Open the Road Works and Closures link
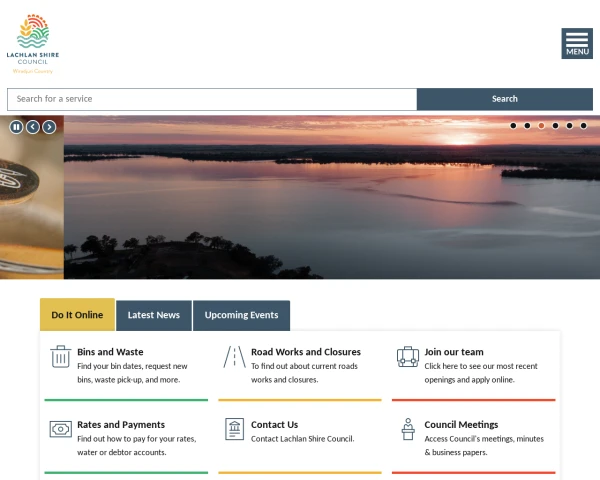 (306, 352)
